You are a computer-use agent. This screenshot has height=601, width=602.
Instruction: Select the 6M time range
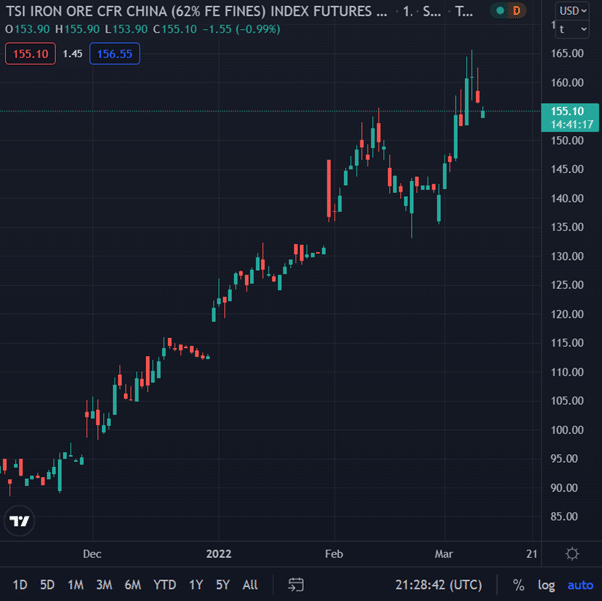[133, 585]
